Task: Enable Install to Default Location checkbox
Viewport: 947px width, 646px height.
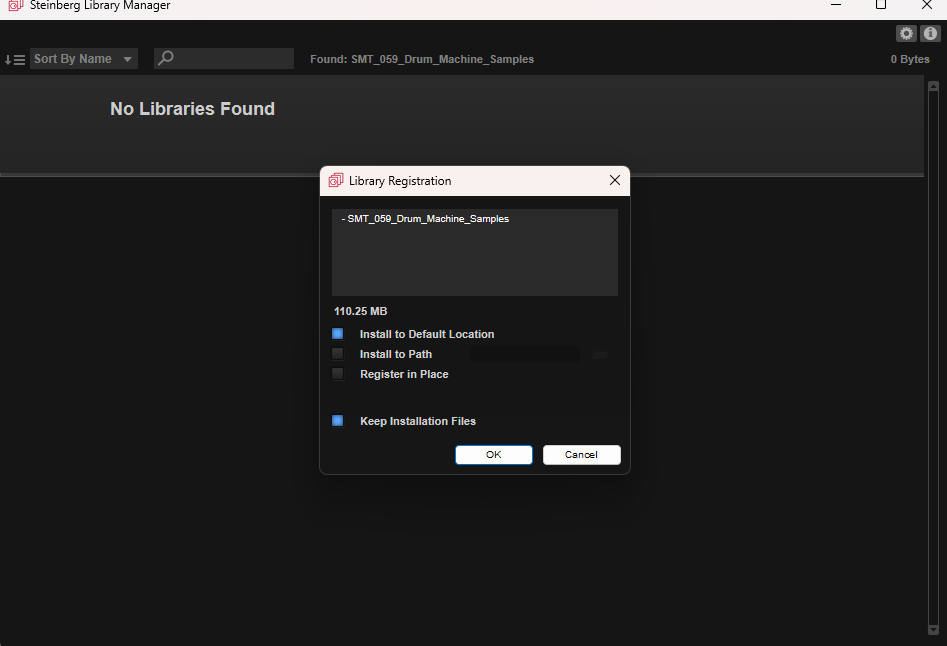Action: coord(338,334)
